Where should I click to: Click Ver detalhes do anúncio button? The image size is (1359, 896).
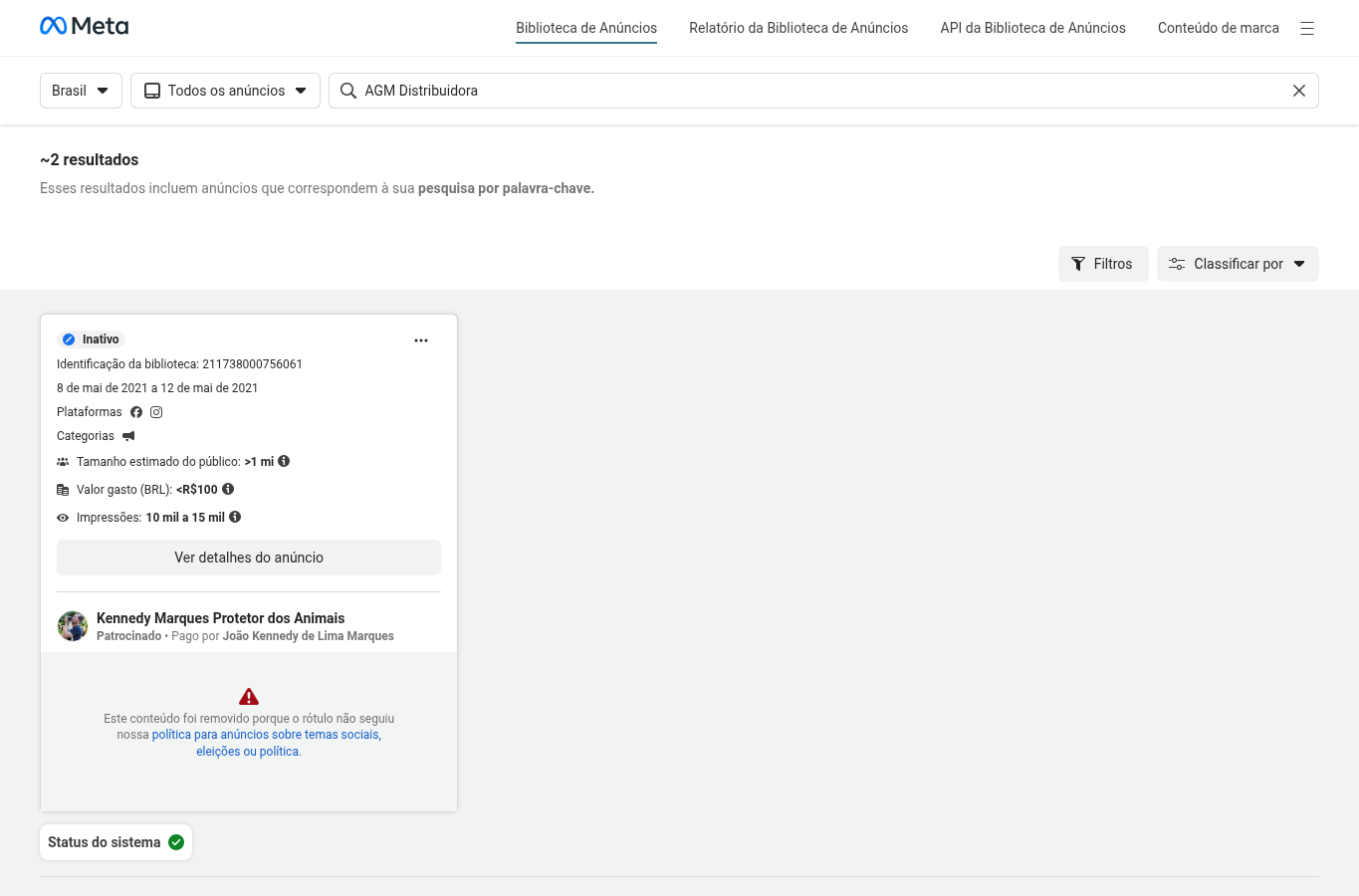249,558
